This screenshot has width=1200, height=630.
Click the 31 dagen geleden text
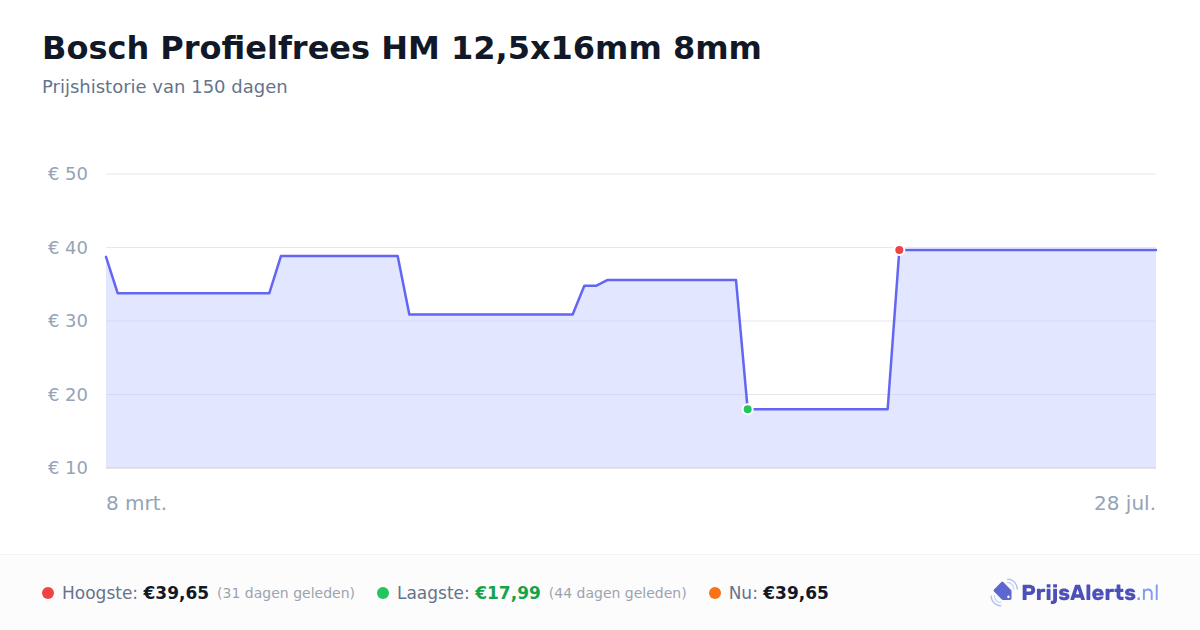click(286, 593)
